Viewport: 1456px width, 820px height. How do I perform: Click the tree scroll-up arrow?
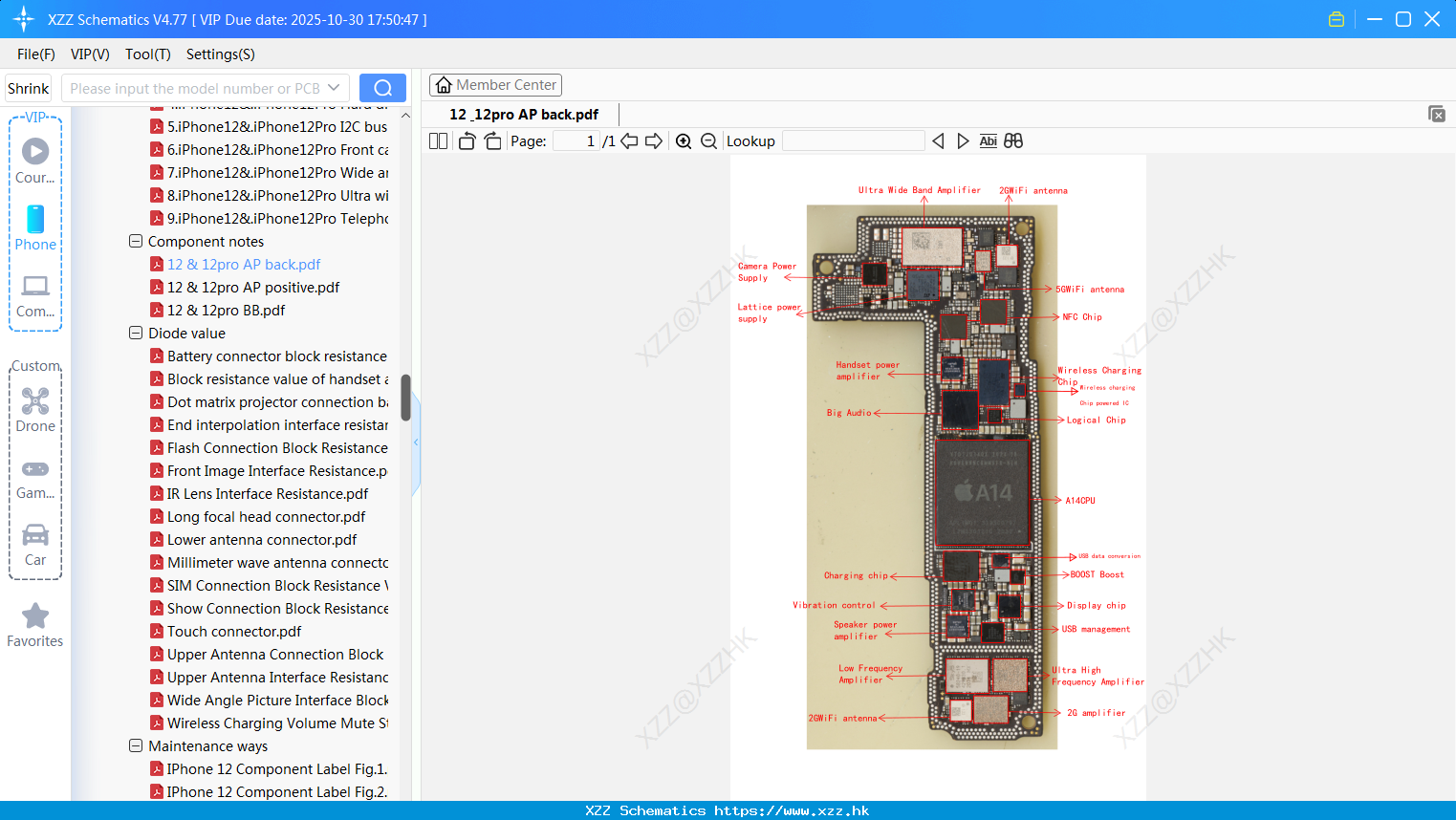click(x=405, y=115)
